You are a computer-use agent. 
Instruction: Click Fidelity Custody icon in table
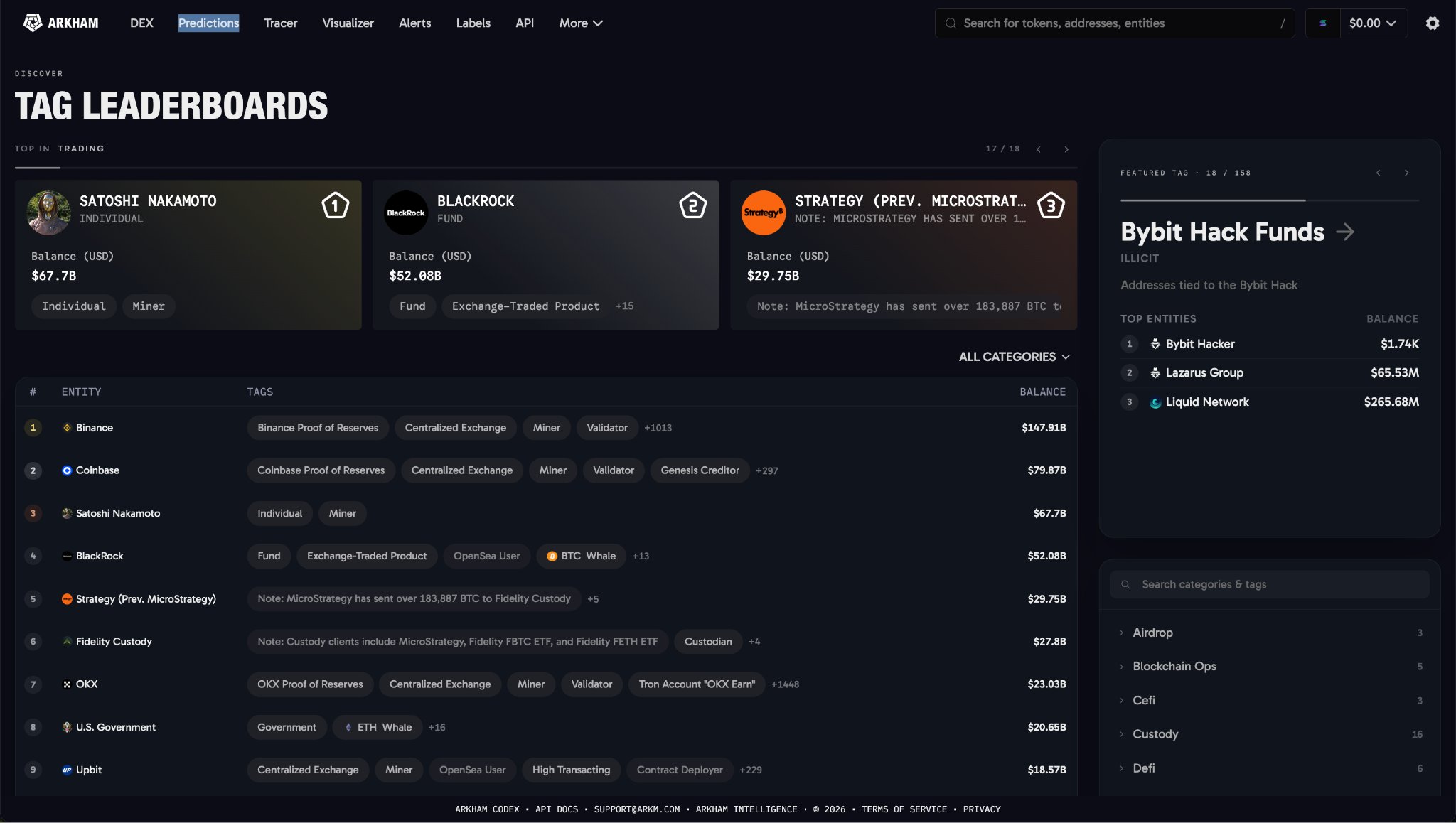(67, 641)
